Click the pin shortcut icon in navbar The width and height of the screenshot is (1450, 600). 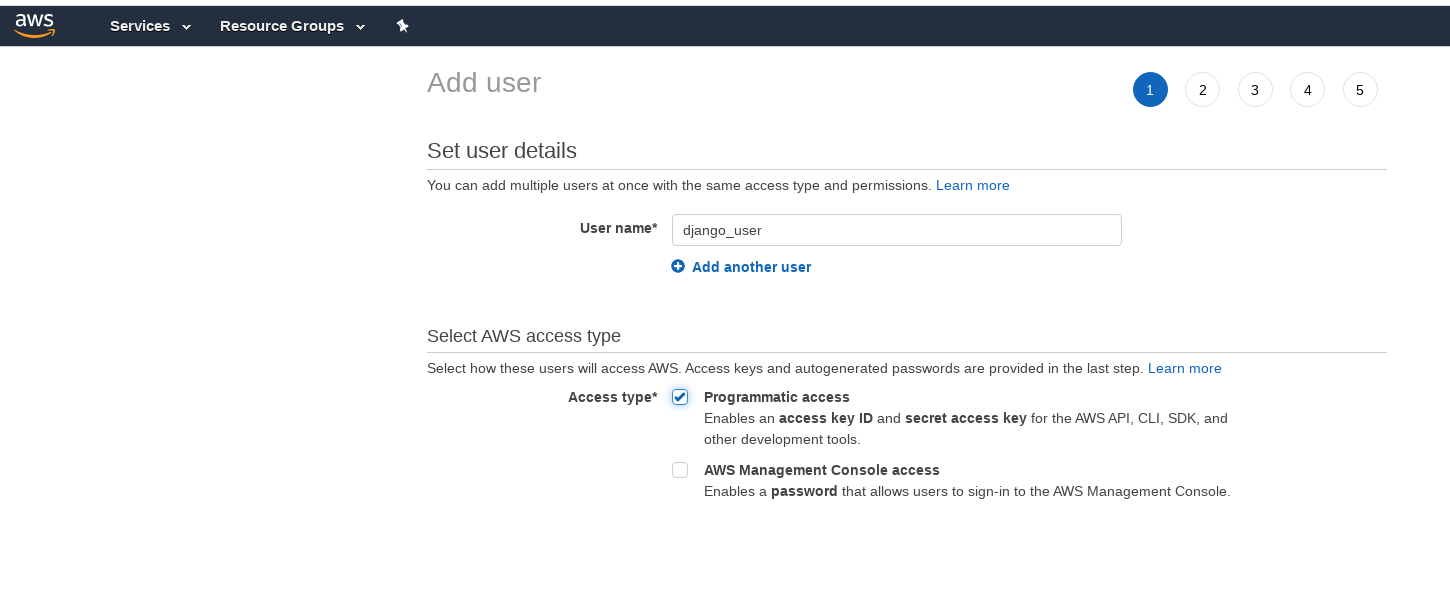402,26
